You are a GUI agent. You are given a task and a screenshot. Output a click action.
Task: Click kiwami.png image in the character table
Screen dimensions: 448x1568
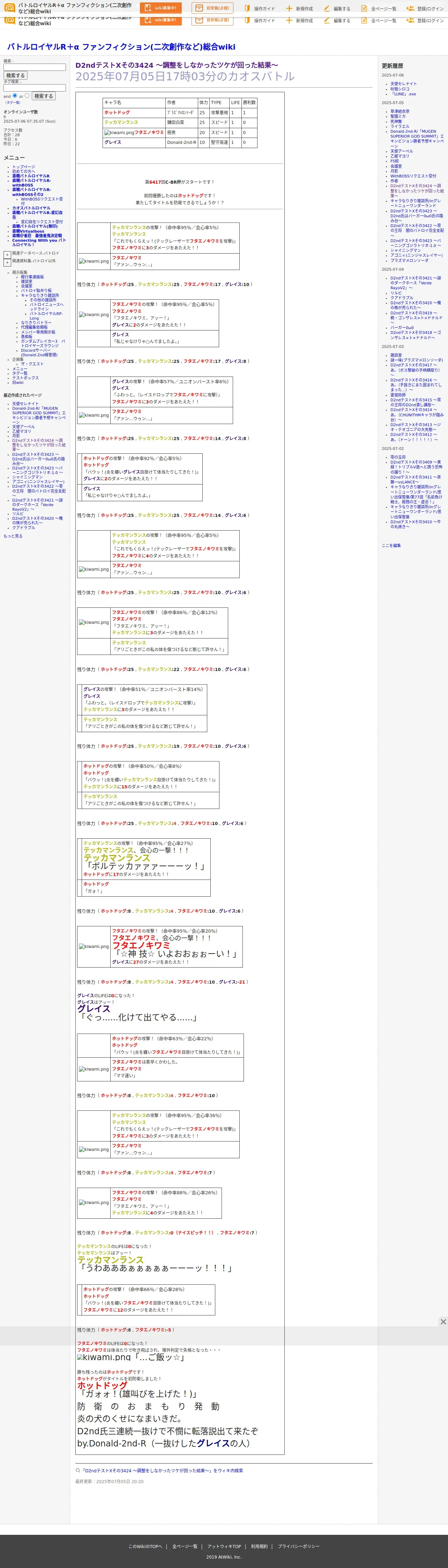pos(119,132)
